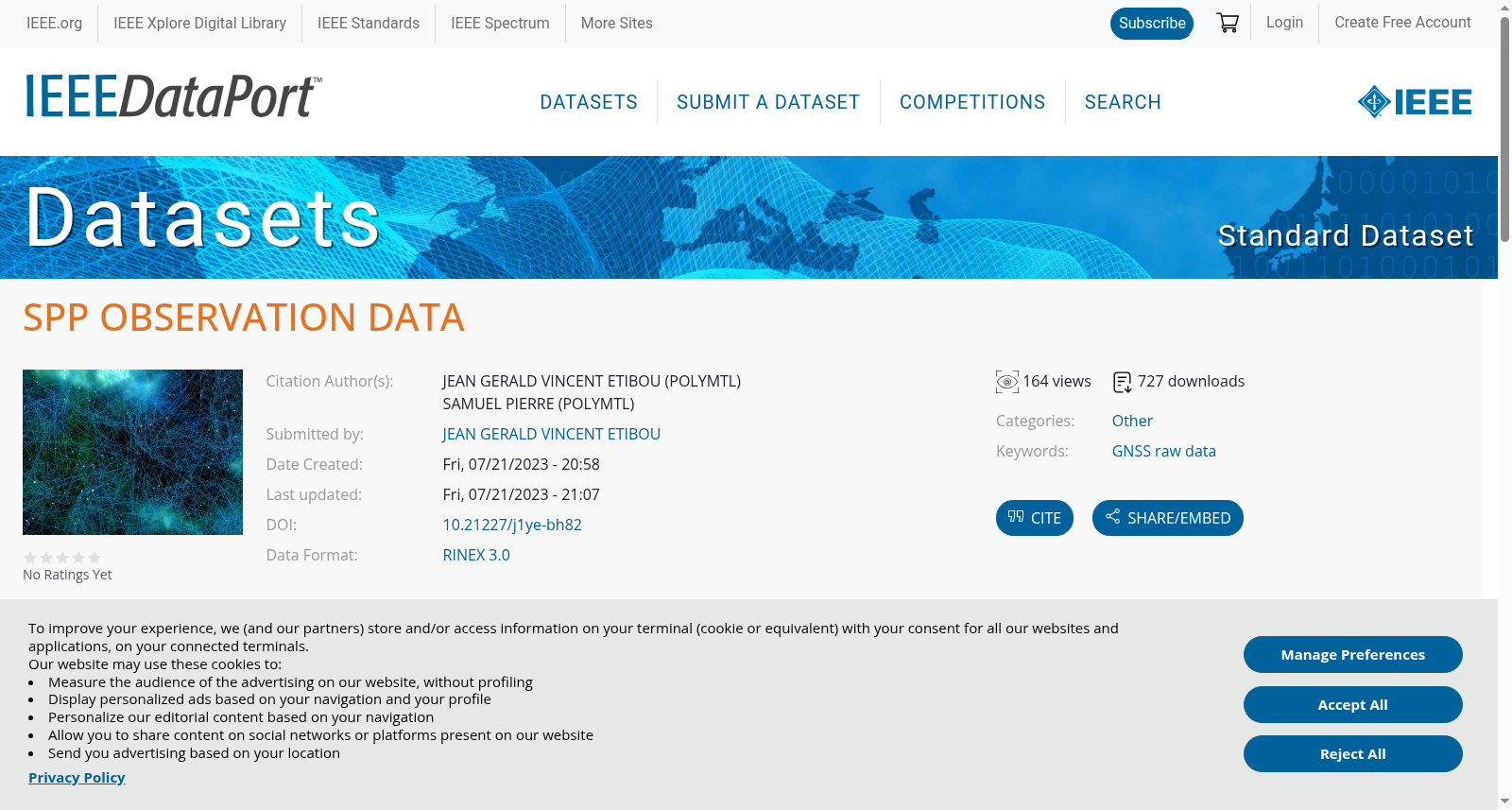This screenshot has height=810, width=1512.
Task: Open the IEEE Spectrum link
Action: click(x=500, y=23)
